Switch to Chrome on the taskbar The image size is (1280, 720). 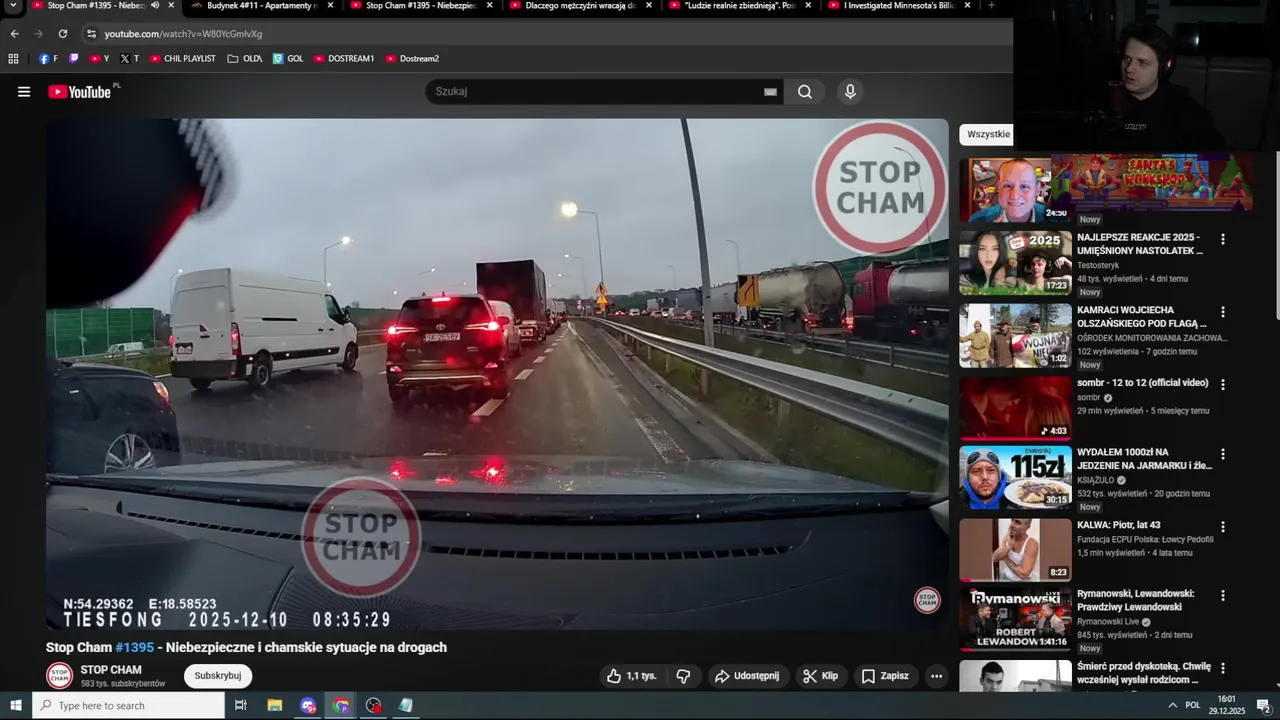point(341,705)
